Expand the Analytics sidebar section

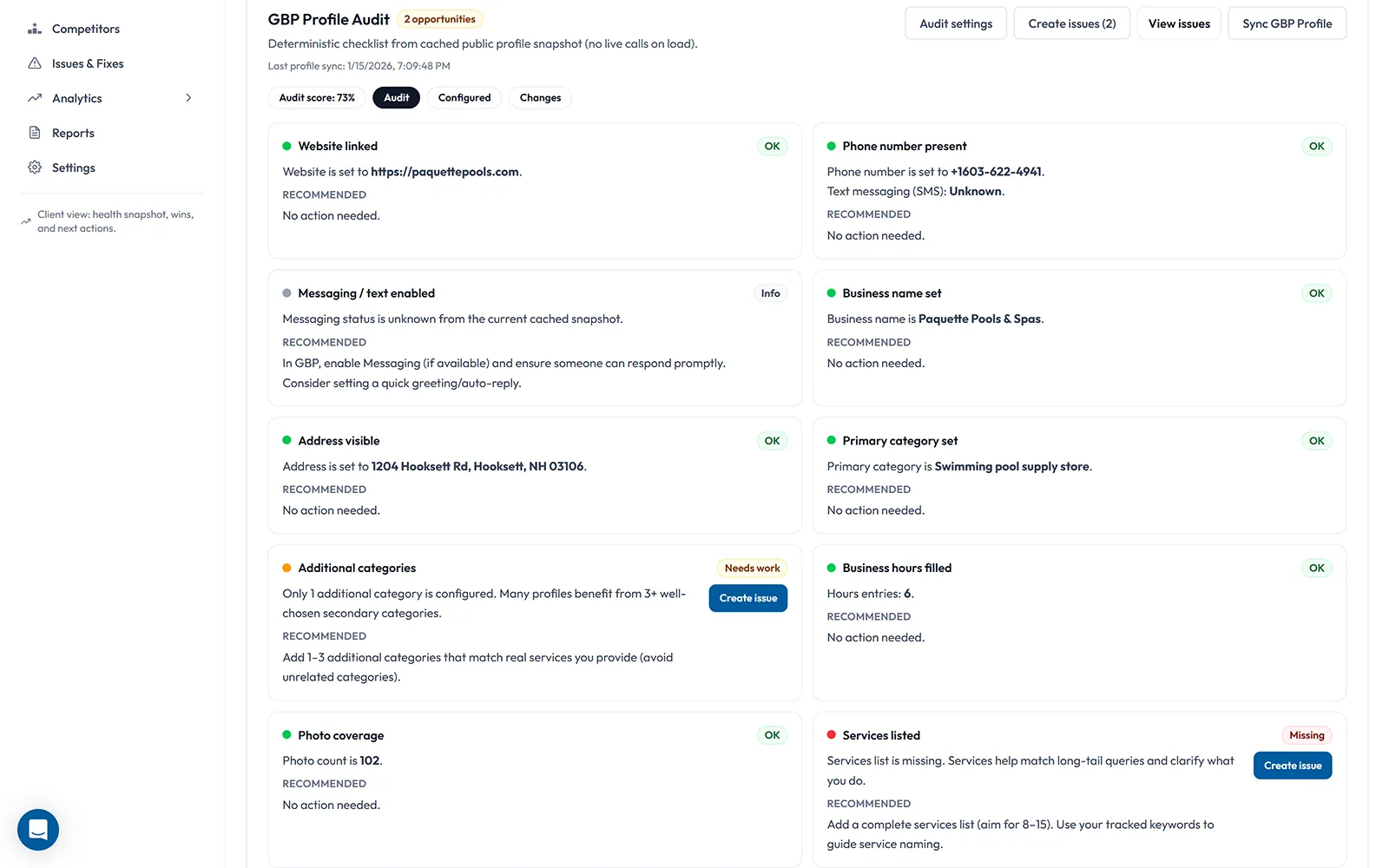coord(188,97)
